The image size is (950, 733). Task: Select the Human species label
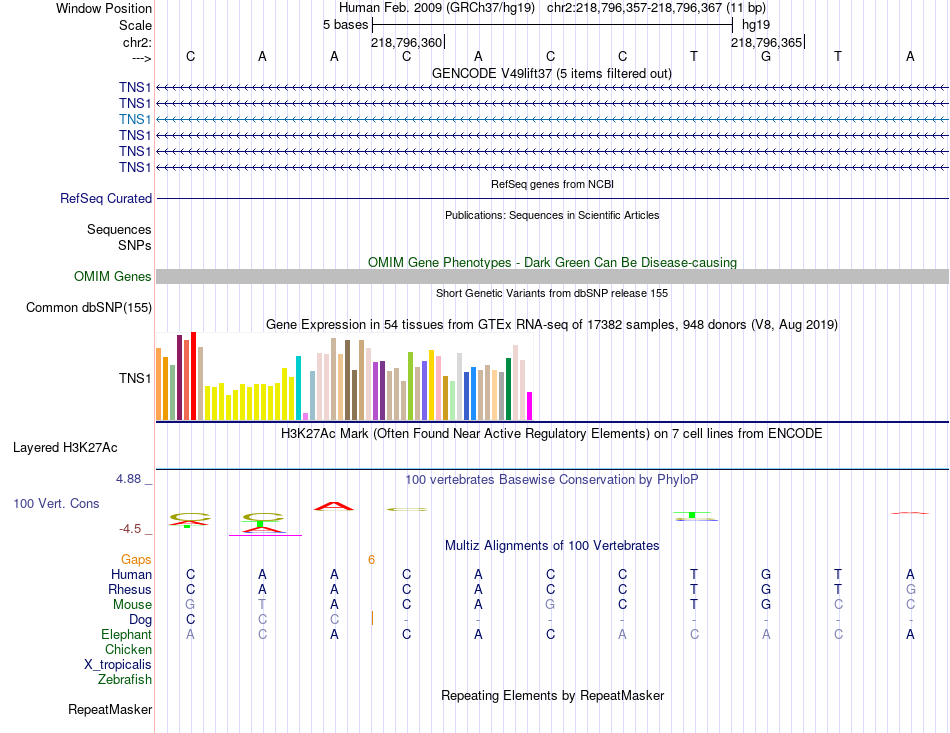tap(131, 574)
